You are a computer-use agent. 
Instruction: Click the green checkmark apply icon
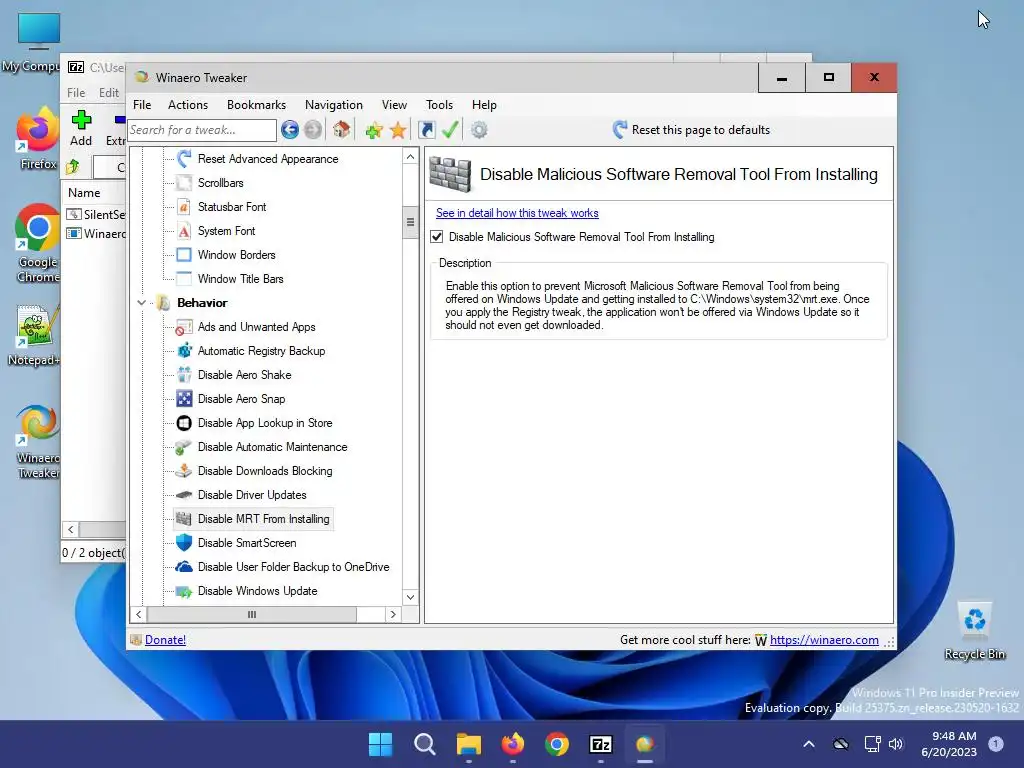(x=450, y=130)
